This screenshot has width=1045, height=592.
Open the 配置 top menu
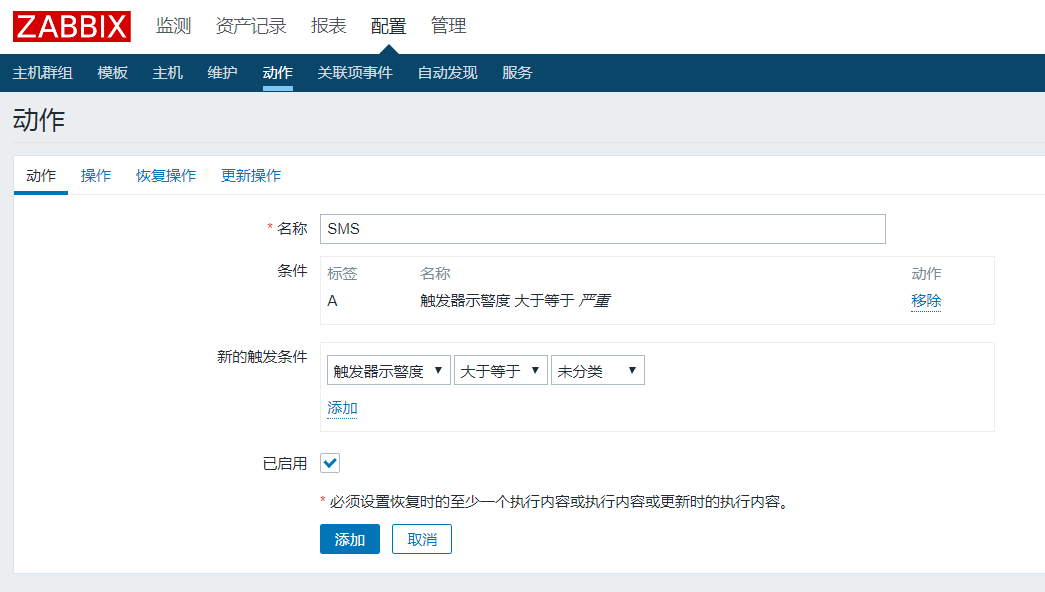click(x=389, y=26)
